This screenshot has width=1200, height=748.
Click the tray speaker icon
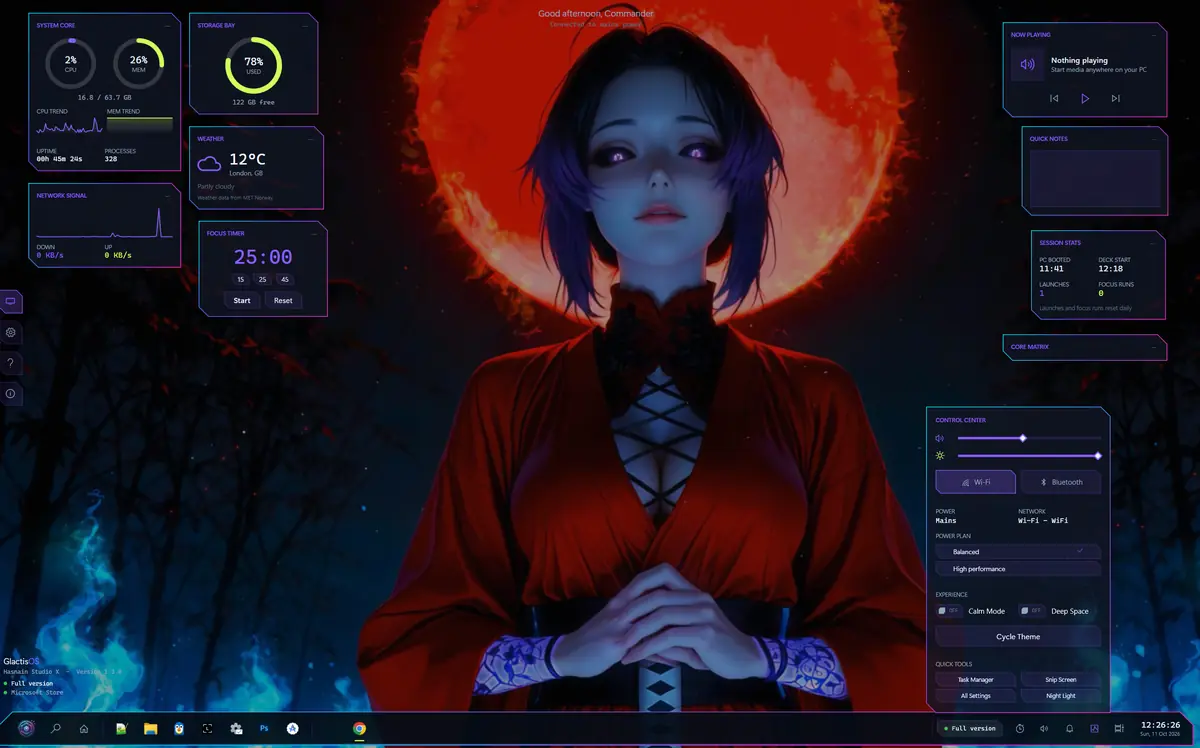pyautogui.click(x=1044, y=728)
